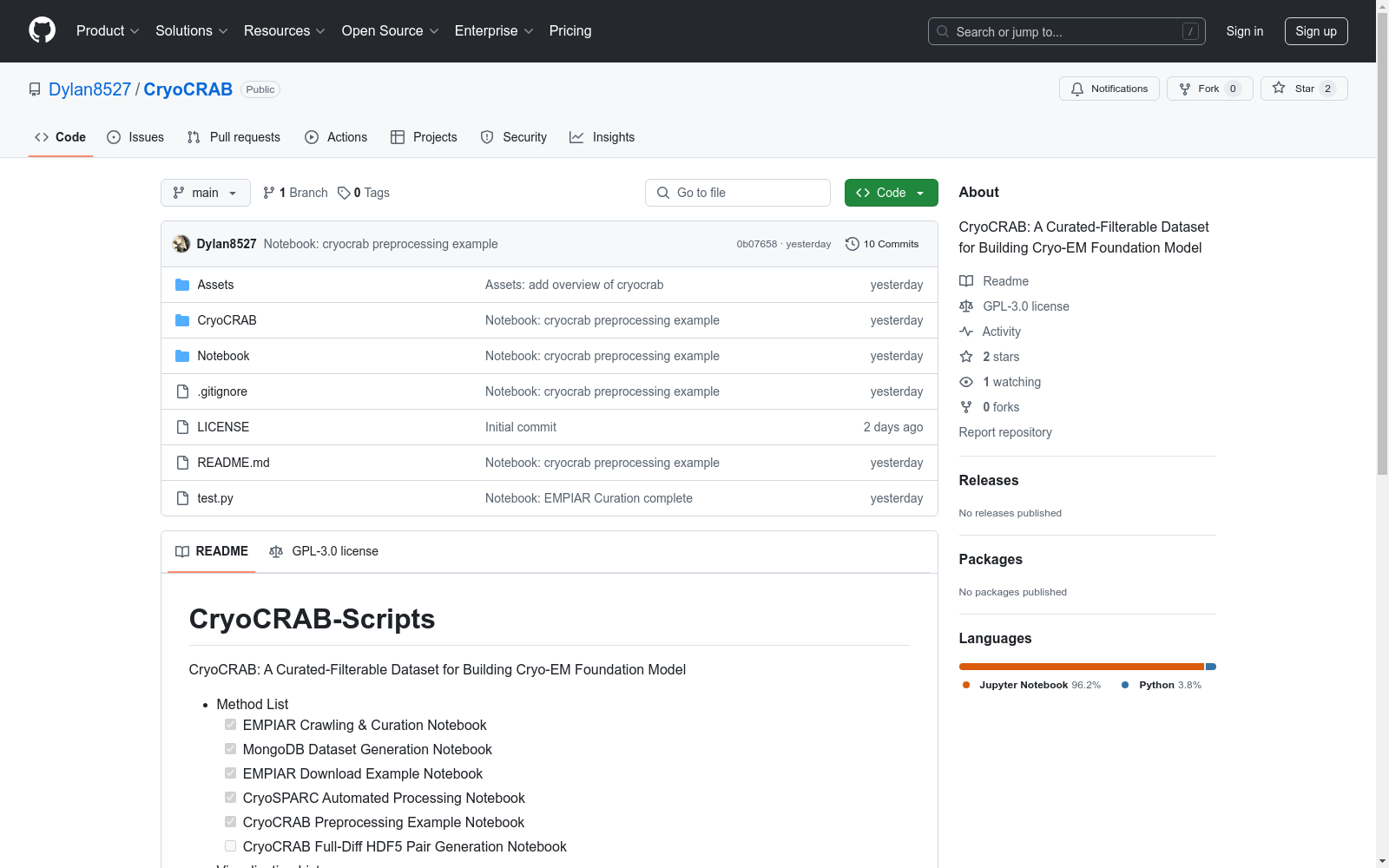View the 10 Commits history
Screen dimensions: 1389x868
coord(882,244)
